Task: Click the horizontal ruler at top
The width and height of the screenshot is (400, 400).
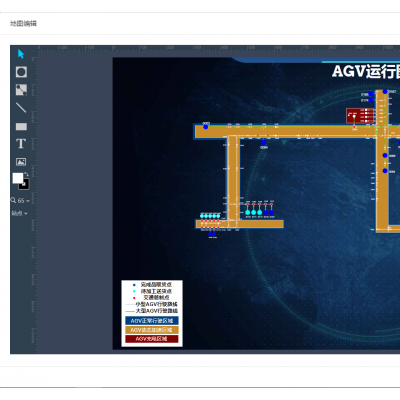Action: click(x=218, y=48)
